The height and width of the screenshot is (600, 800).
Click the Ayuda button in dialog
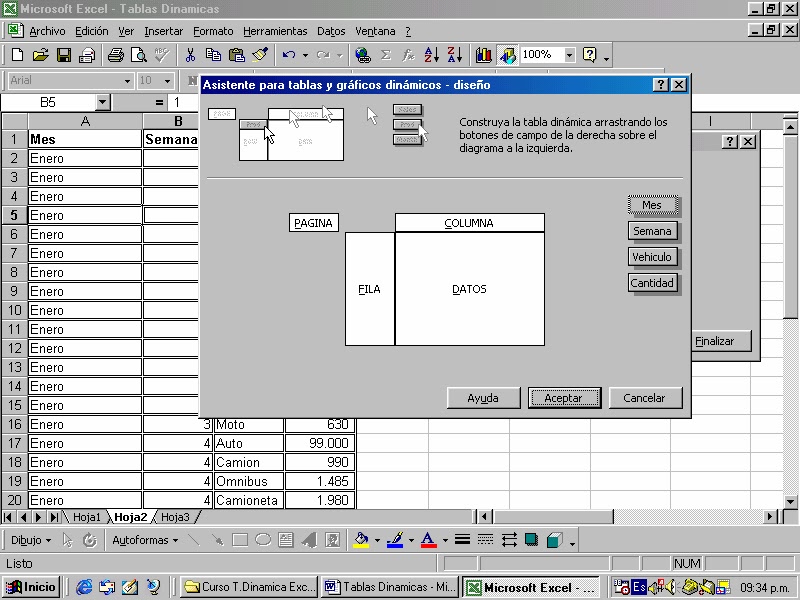click(483, 398)
